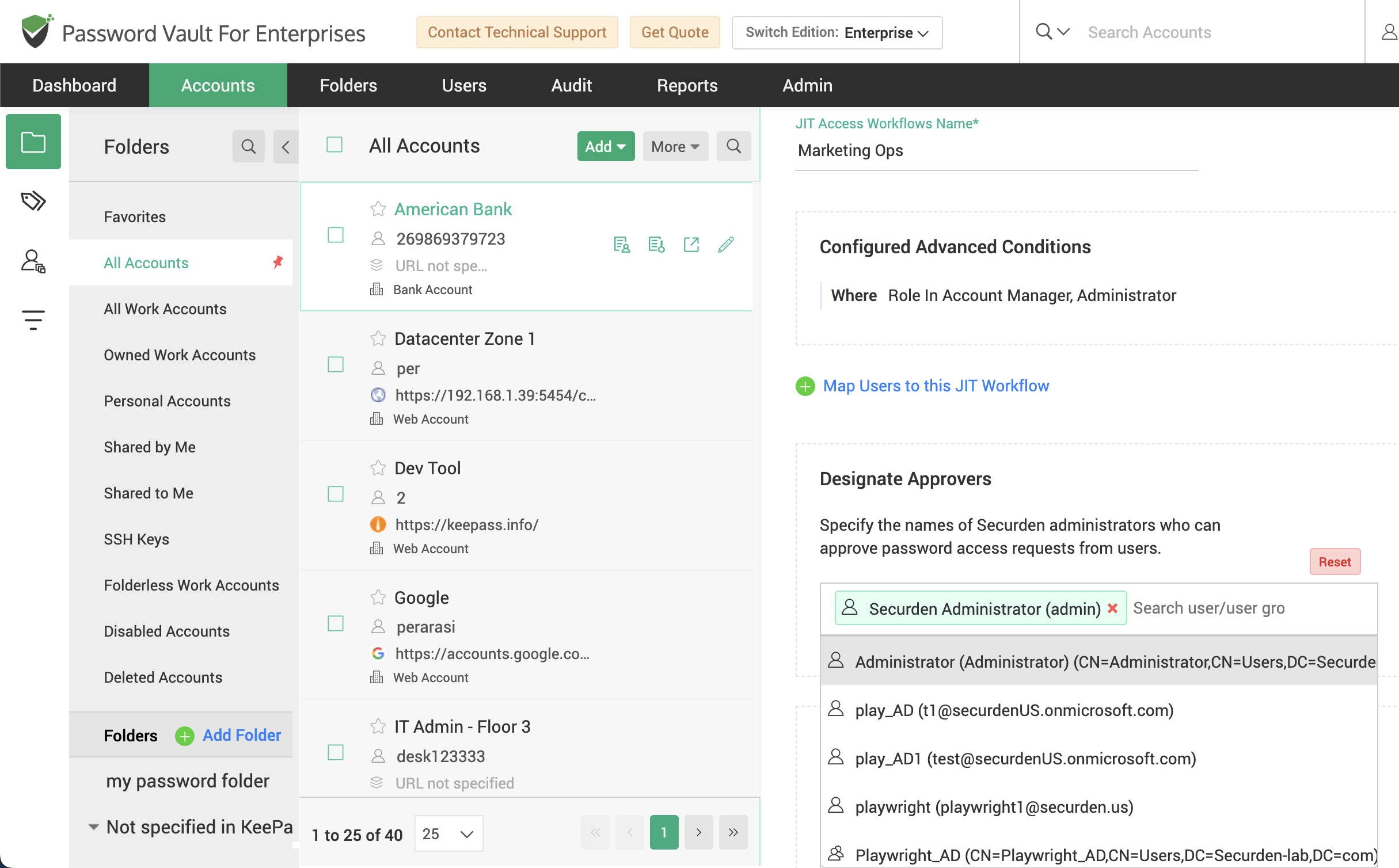Image resolution: width=1399 pixels, height=868 pixels.
Task: Click the Search user/user group field
Action: pos(1249,608)
